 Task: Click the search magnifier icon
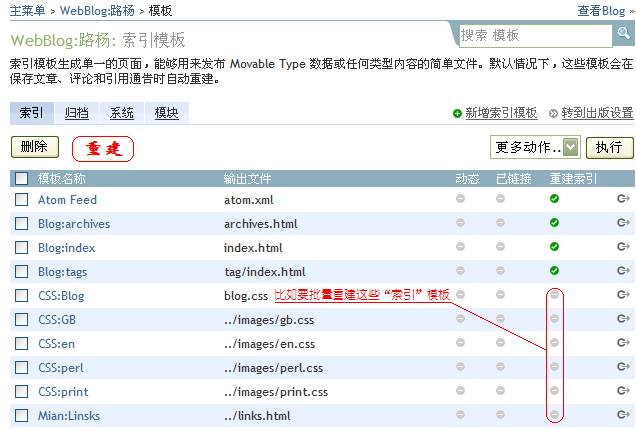point(623,33)
